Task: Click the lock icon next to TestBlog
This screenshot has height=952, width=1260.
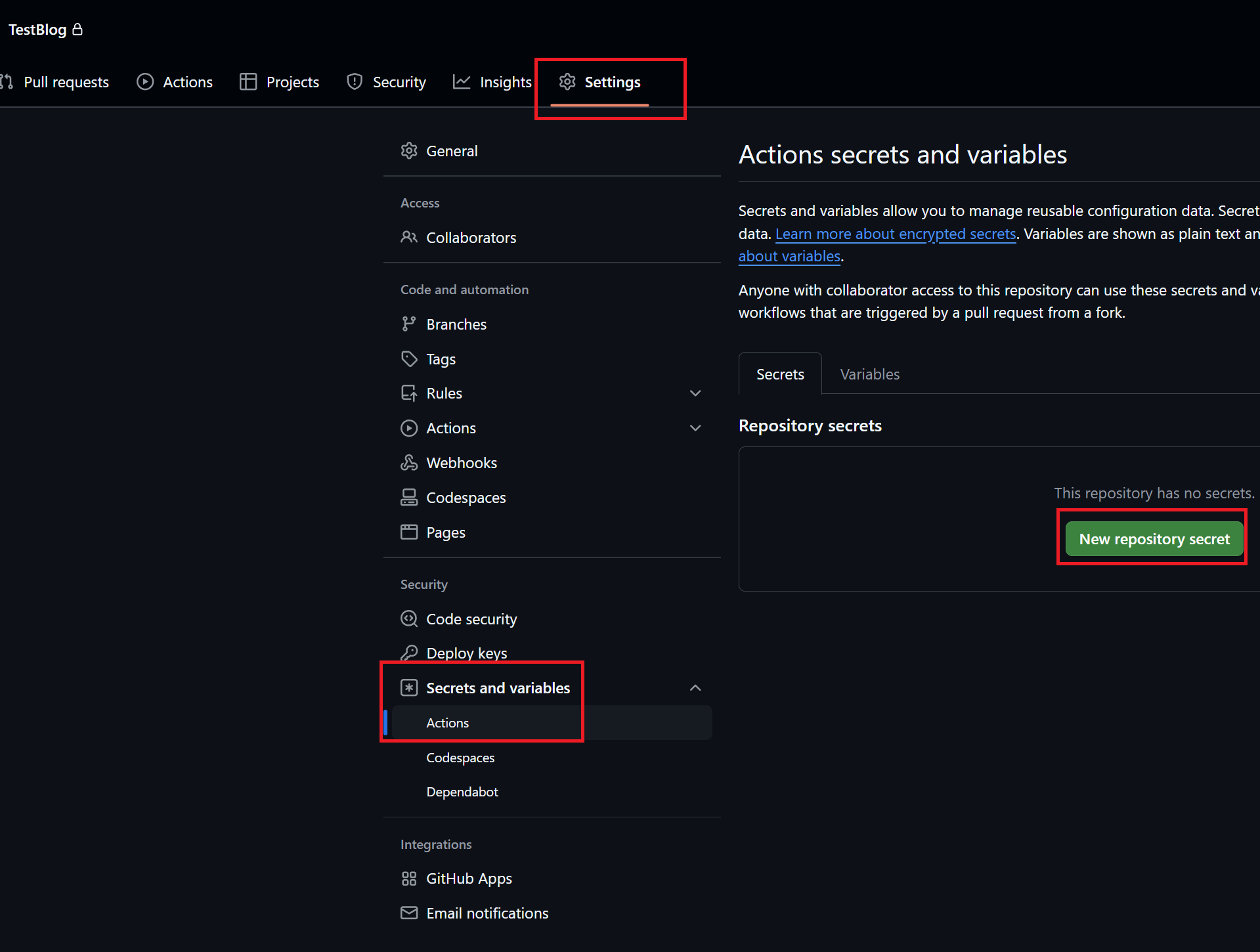Action: [x=77, y=30]
